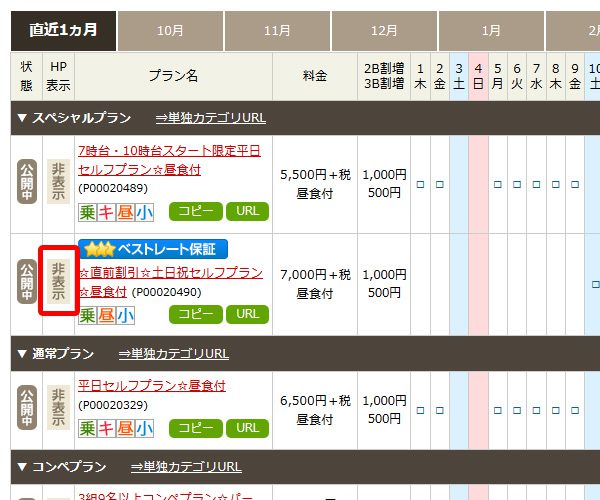
Task: Click the 昼 icon for plan P00020489
Action: pos(125,212)
